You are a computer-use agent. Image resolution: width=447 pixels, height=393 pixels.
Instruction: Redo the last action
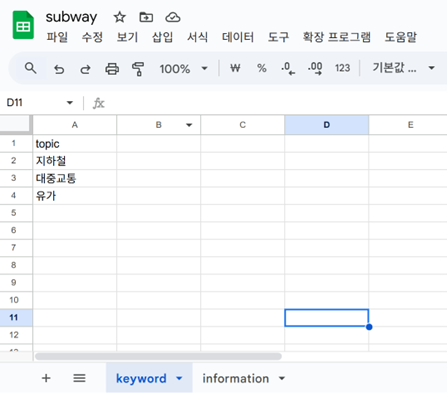click(x=85, y=69)
